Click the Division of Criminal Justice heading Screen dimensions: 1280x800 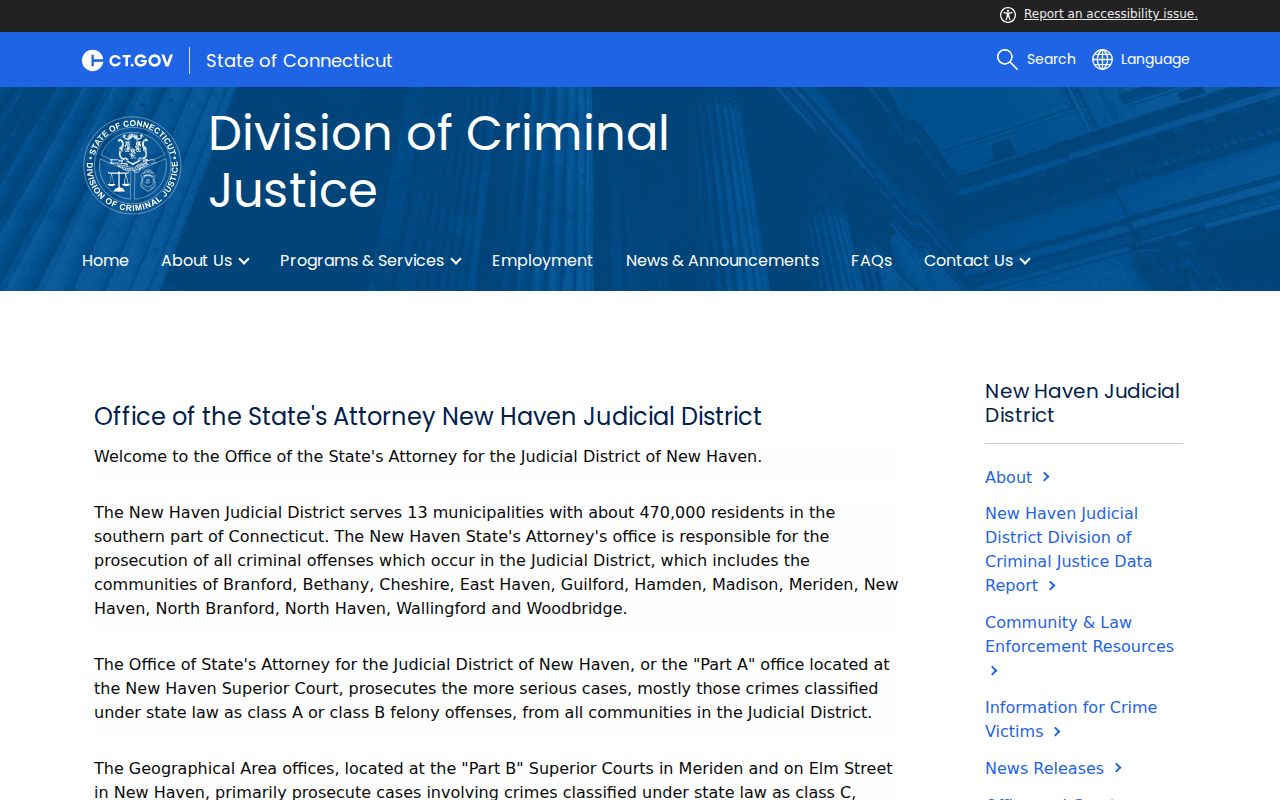pos(439,161)
